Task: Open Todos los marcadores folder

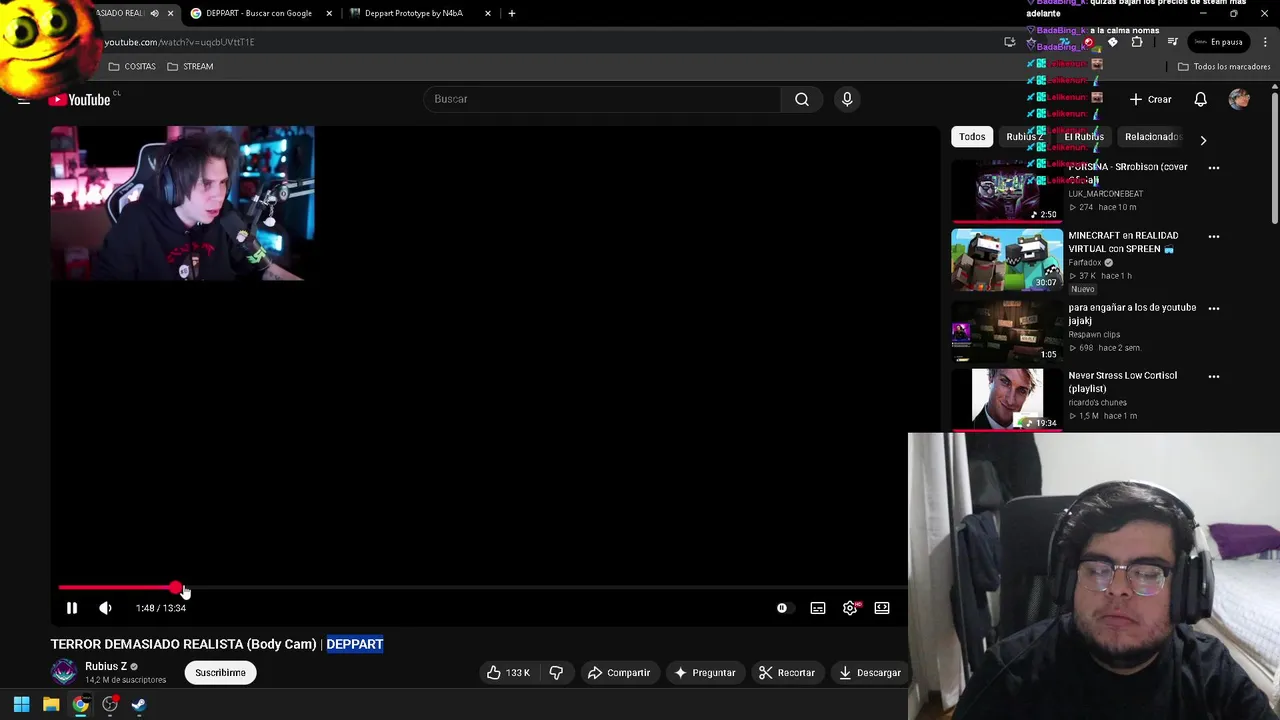Action: tap(1224, 66)
